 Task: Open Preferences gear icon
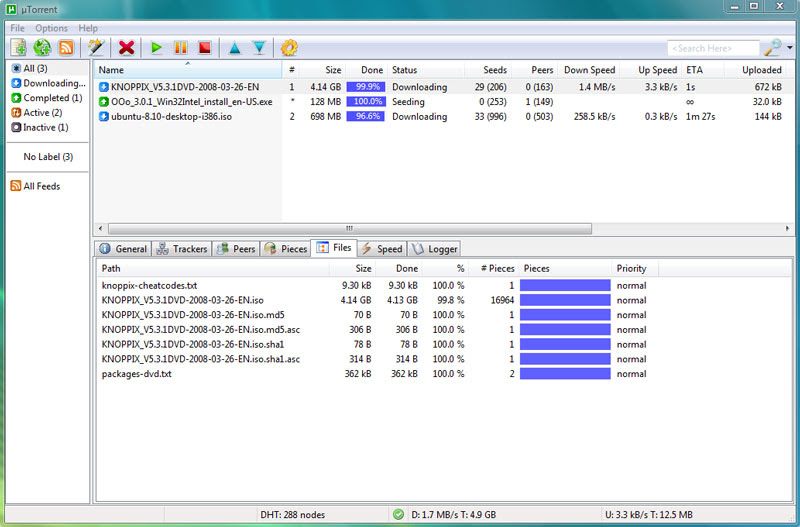pyautogui.click(x=289, y=47)
